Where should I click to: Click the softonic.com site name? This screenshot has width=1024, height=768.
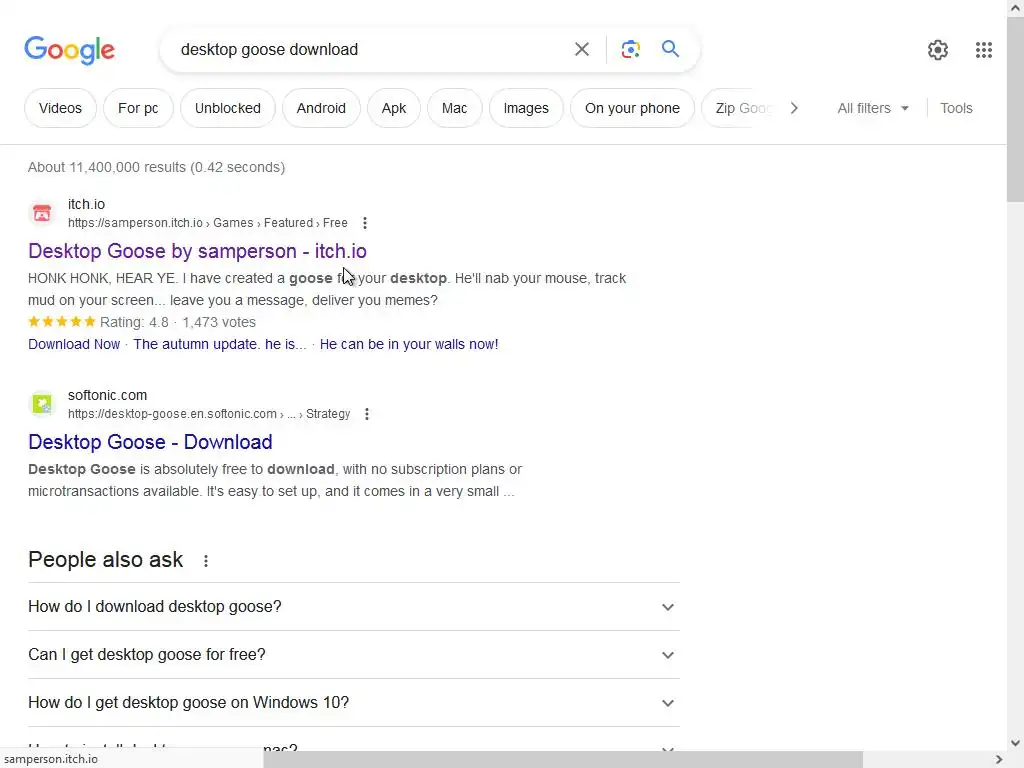[108, 396]
